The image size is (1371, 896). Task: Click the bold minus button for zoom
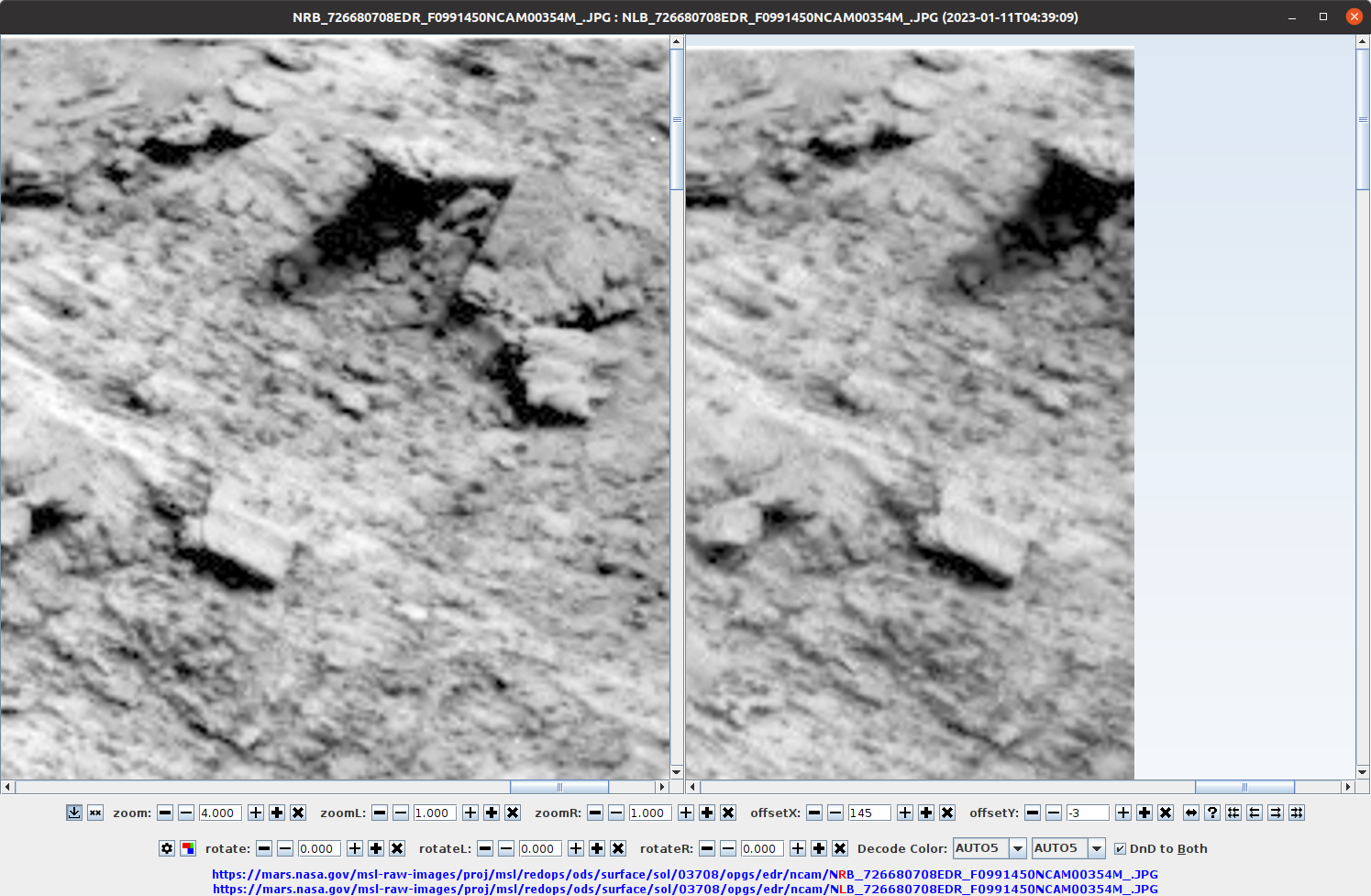click(x=165, y=813)
